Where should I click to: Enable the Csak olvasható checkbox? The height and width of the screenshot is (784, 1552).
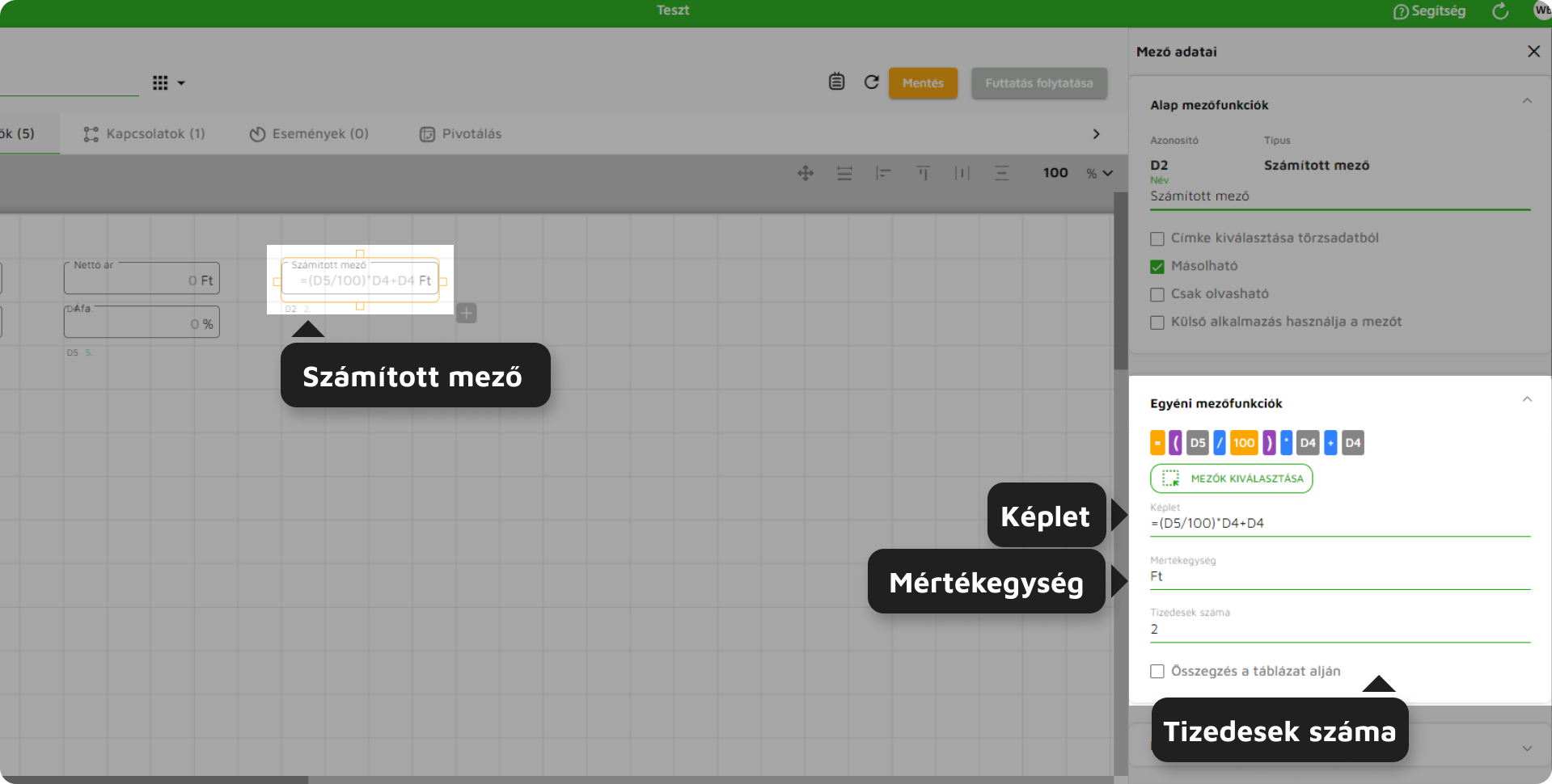pos(1157,294)
